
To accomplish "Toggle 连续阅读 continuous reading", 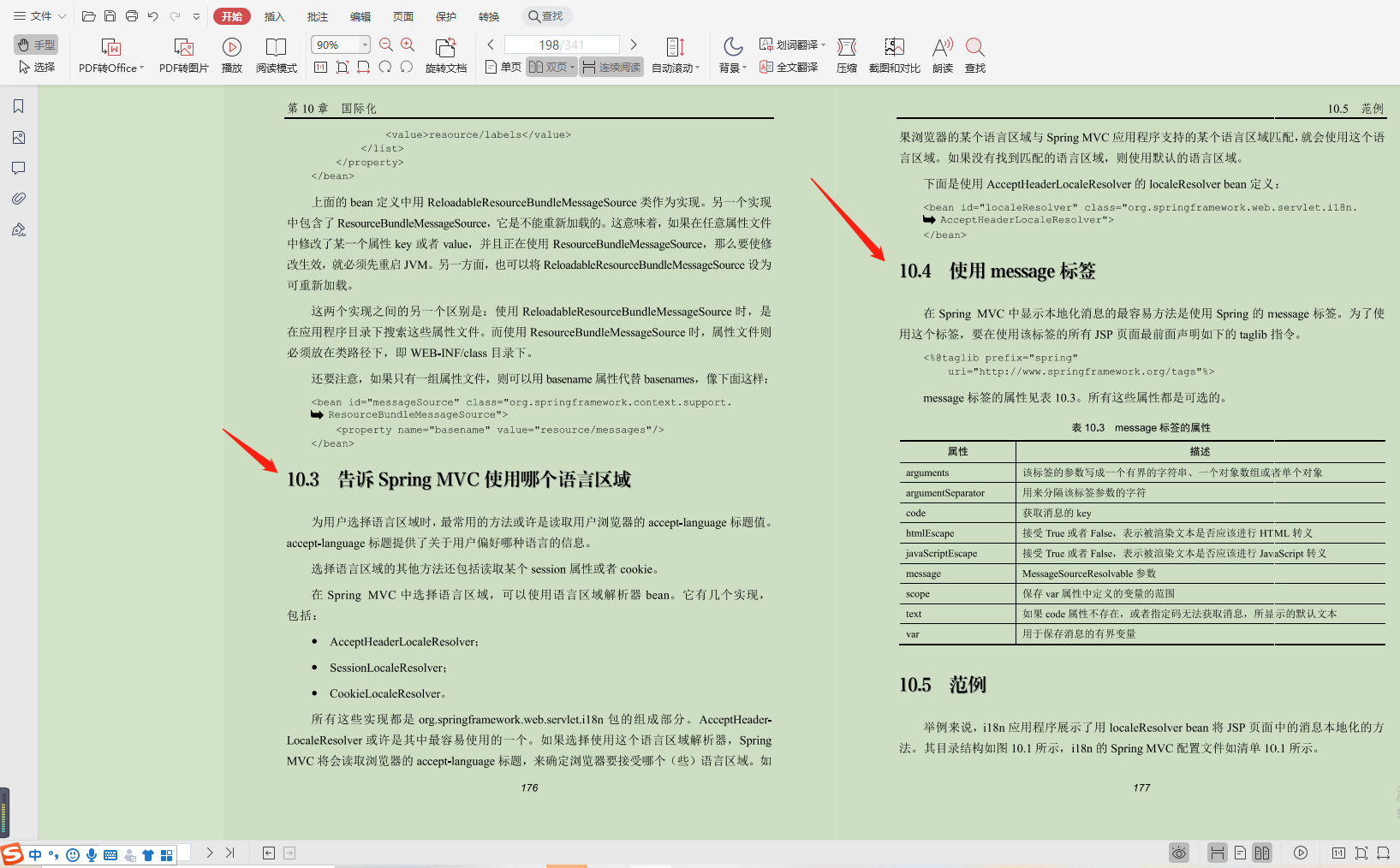I will tap(611, 67).
